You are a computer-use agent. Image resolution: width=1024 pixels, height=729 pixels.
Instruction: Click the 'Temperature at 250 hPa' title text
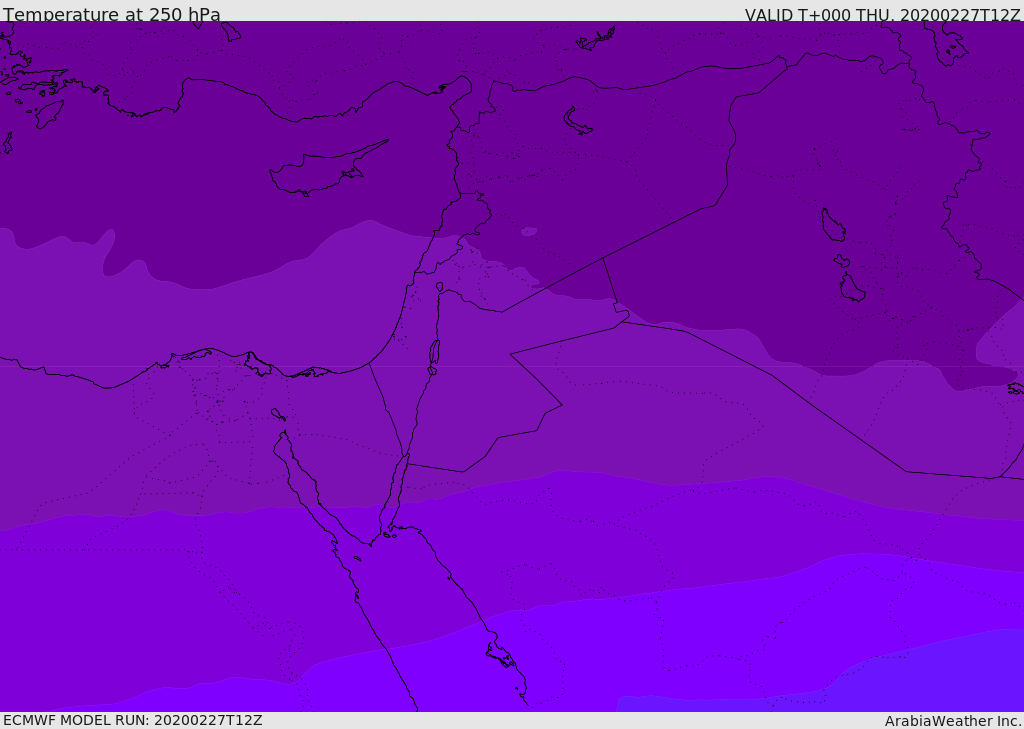(x=112, y=14)
